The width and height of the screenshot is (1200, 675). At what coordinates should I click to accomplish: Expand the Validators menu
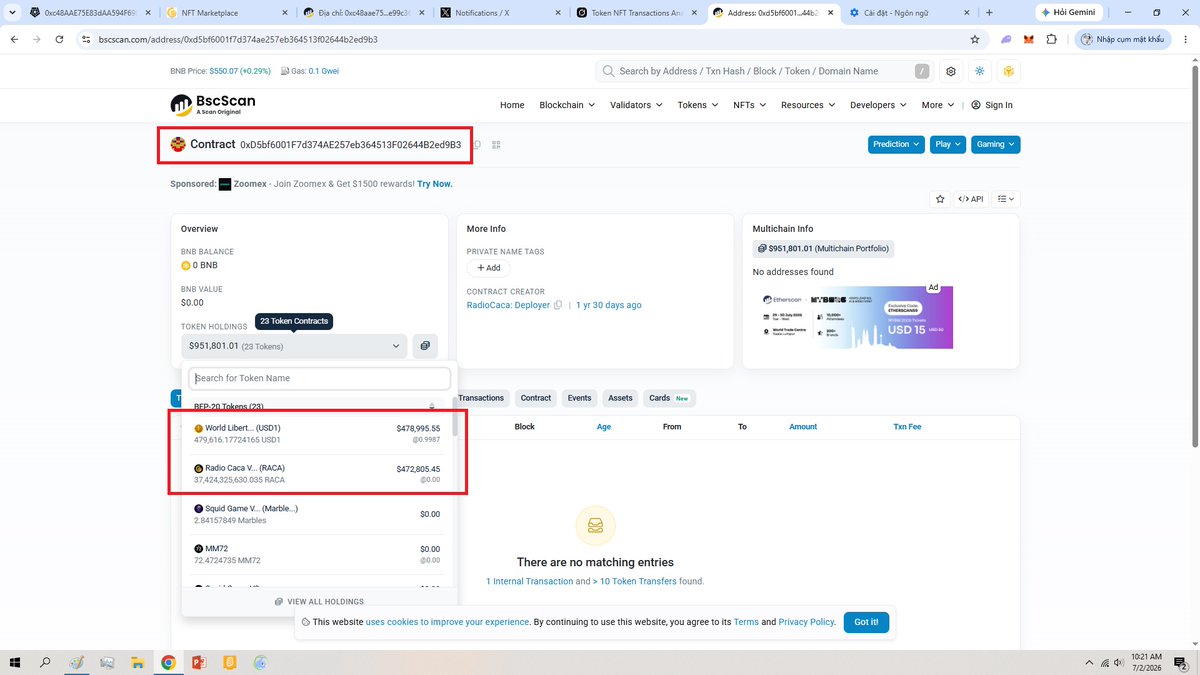636,105
